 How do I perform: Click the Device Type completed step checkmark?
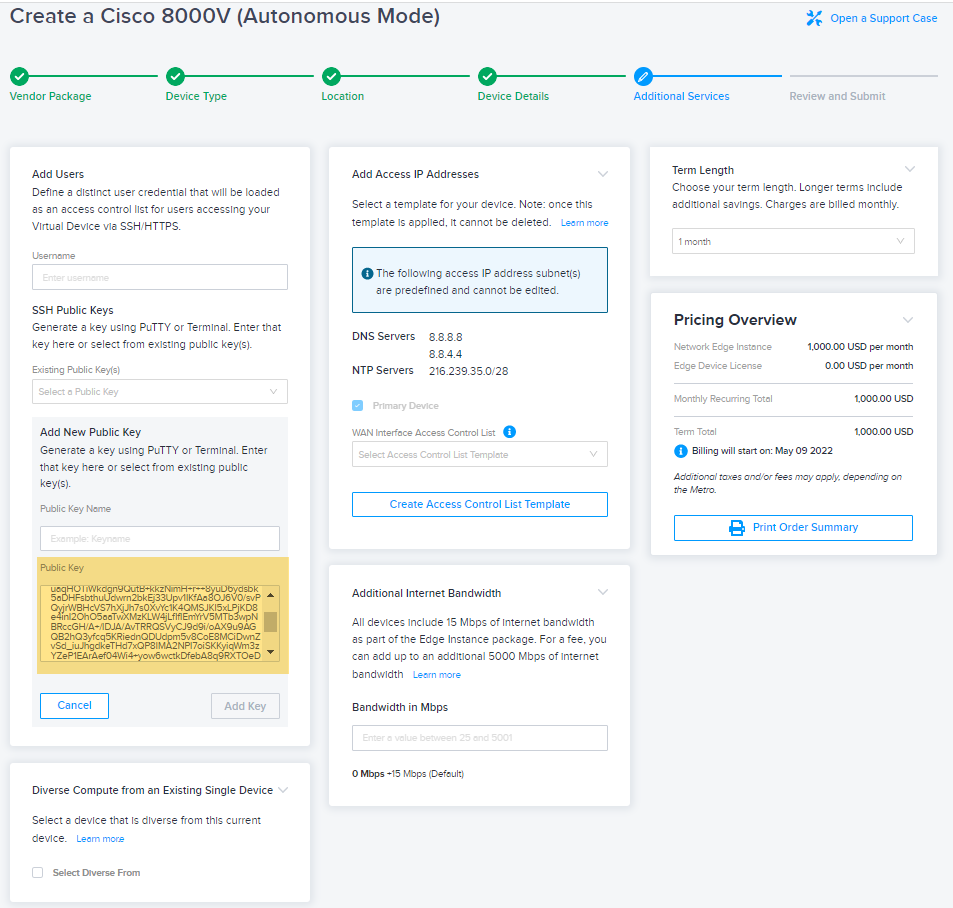pos(176,77)
